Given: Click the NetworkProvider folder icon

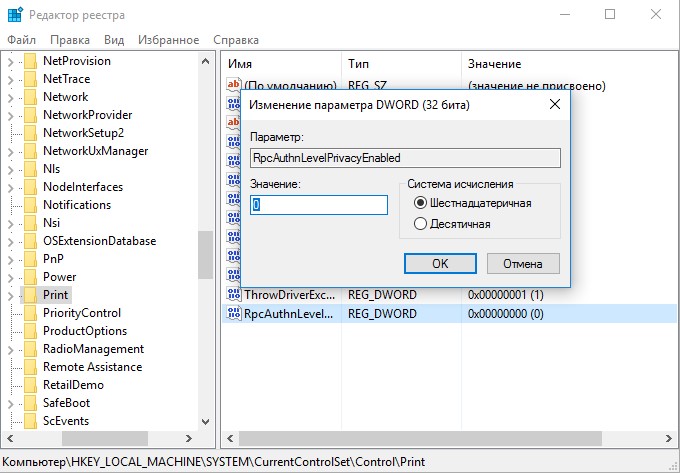Looking at the screenshot, I should tap(30, 115).
